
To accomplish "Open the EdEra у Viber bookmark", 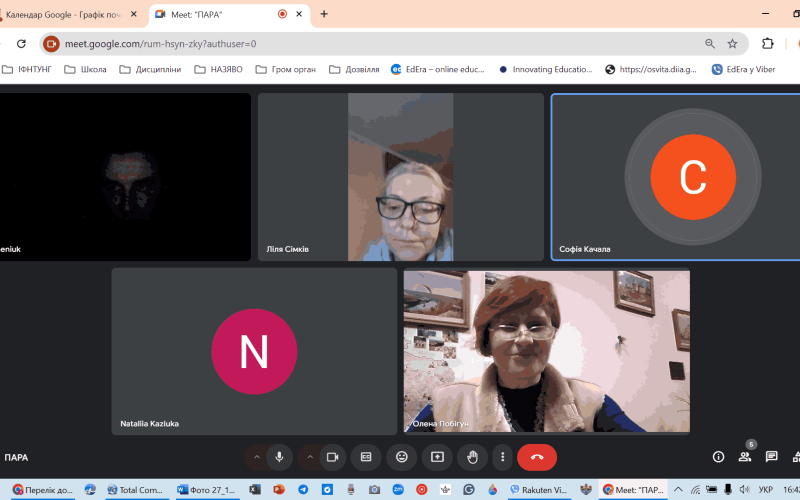I will point(744,69).
